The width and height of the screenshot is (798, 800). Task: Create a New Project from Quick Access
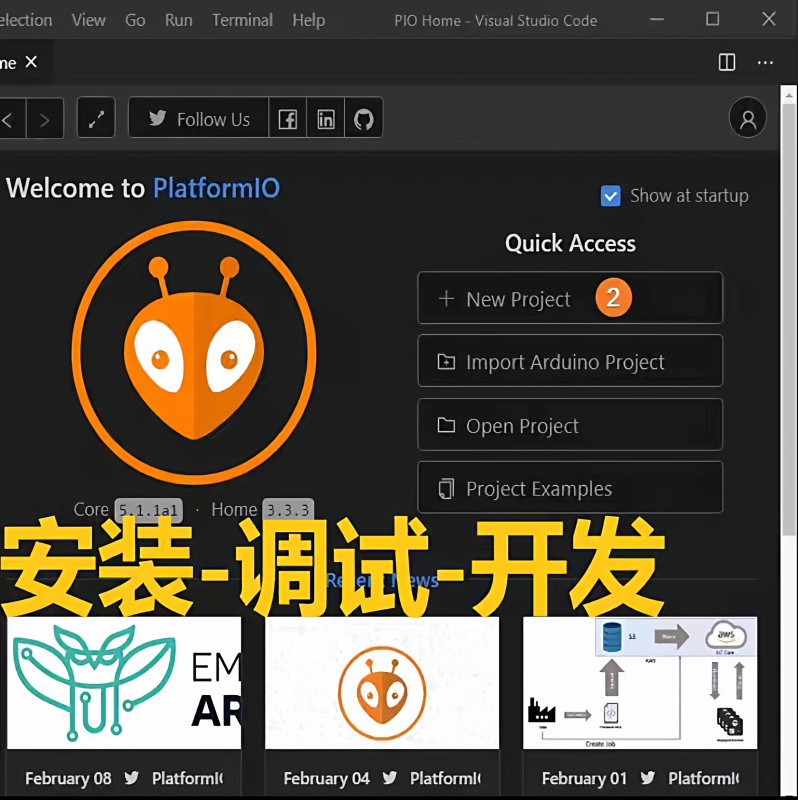tap(570, 298)
